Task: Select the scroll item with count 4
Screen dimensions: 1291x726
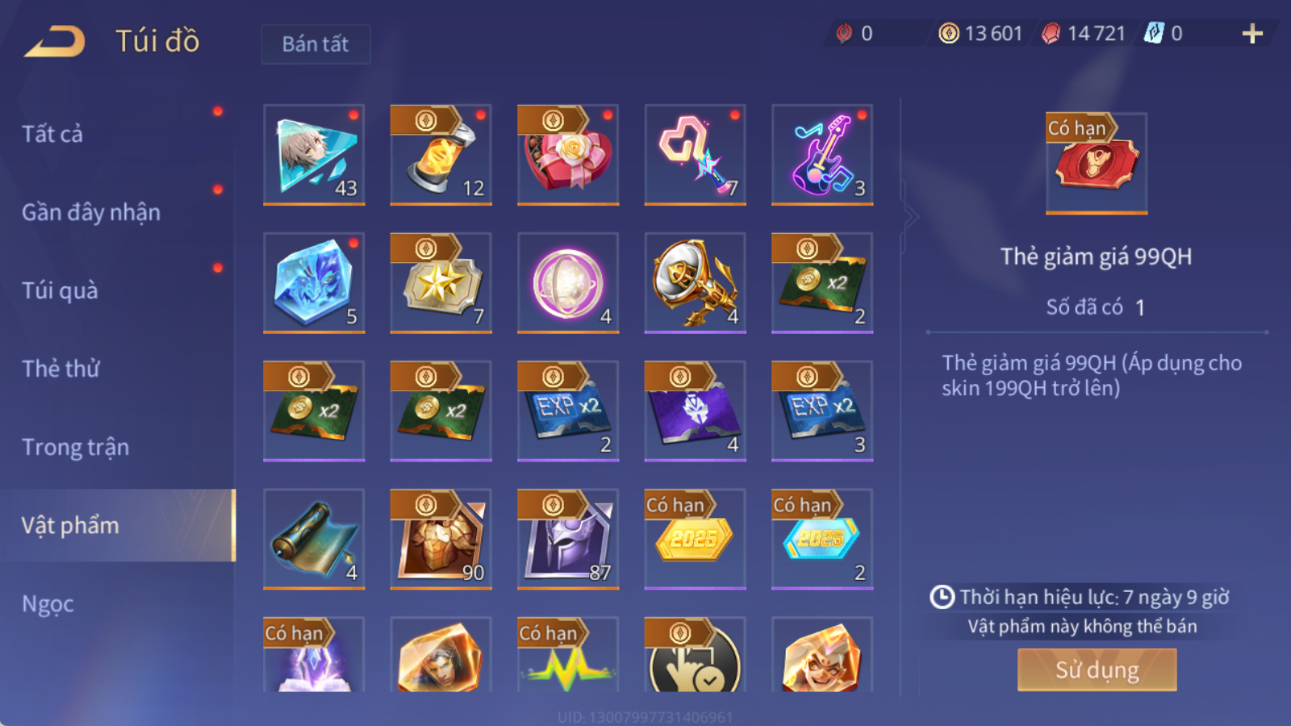Action: [x=314, y=539]
